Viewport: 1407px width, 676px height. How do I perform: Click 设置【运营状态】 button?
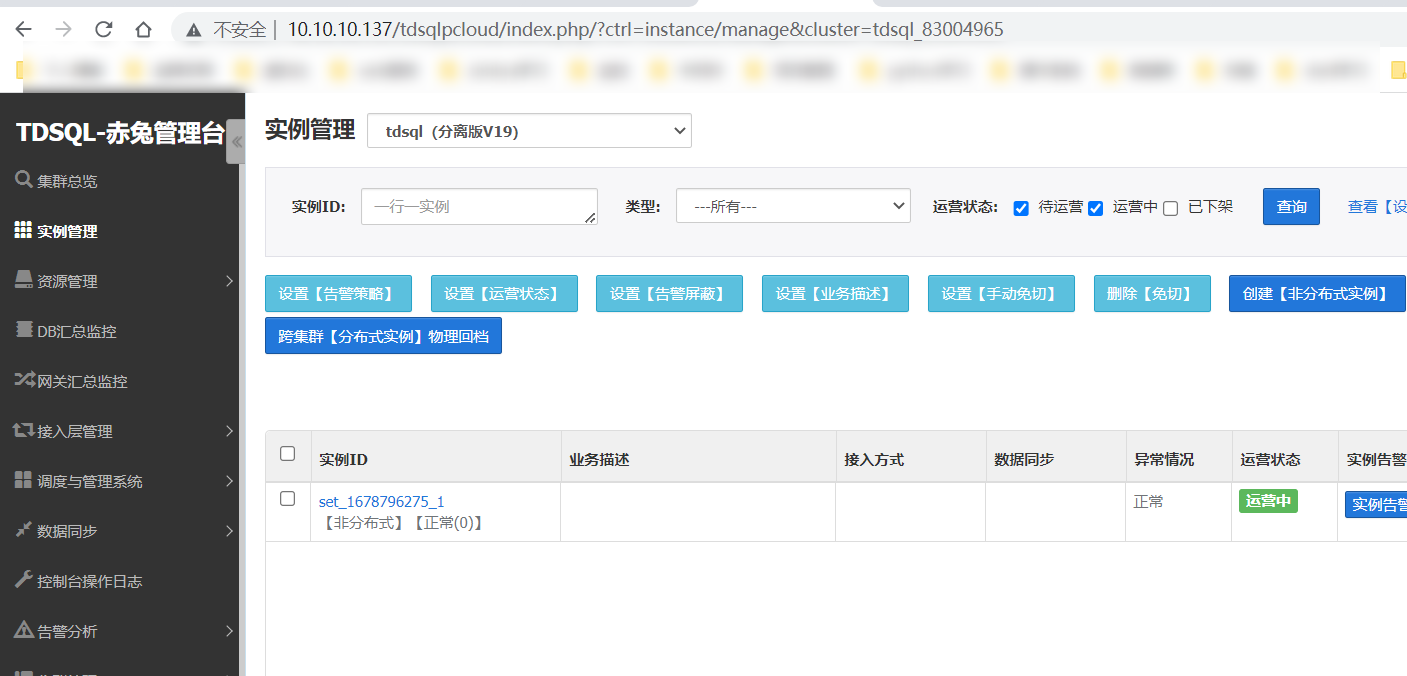pyautogui.click(x=504, y=294)
